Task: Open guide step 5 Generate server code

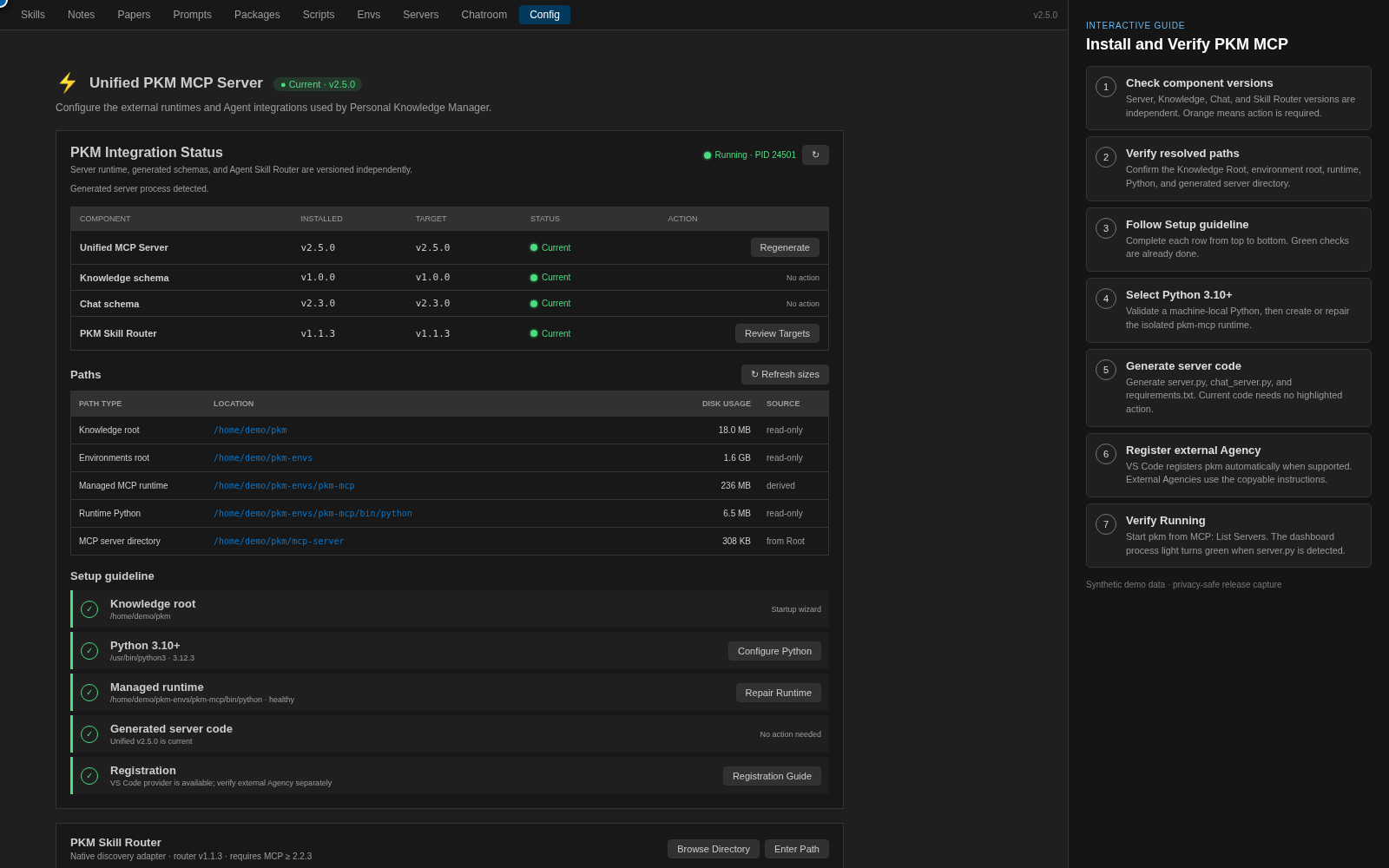Action: tap(1228, 388)
